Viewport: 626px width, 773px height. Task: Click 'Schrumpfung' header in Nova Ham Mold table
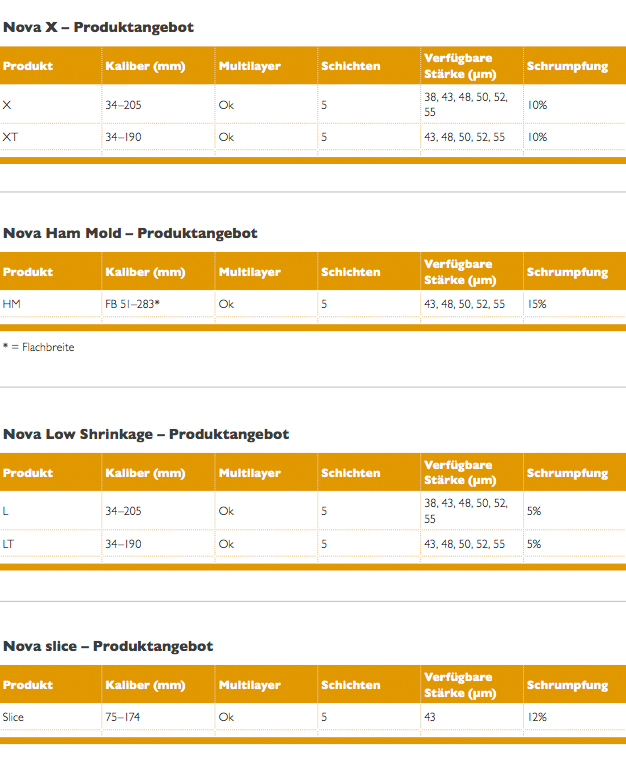pos(567,272)
